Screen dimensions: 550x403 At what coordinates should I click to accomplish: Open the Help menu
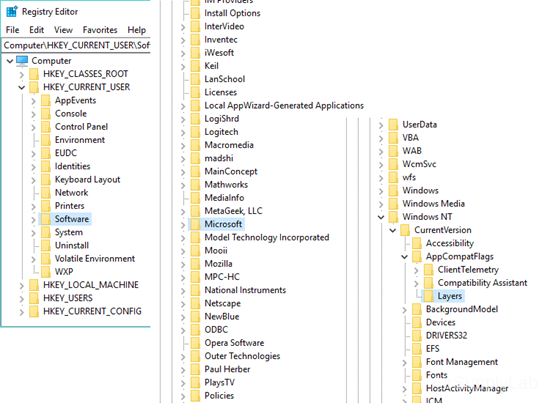coord(136,30)
